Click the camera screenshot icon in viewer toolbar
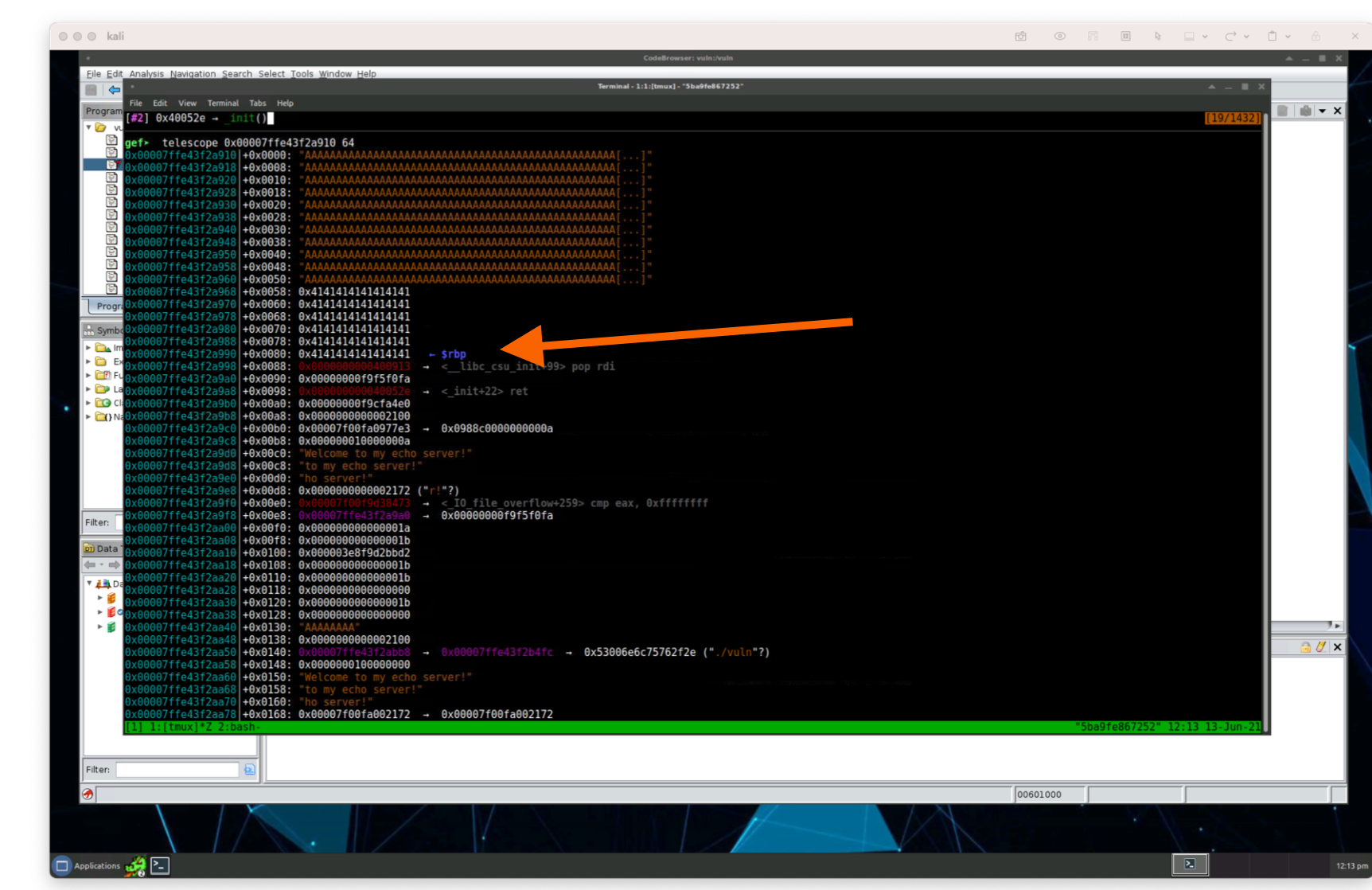This screenshot has width=1372, height=890. (1020, 37)
